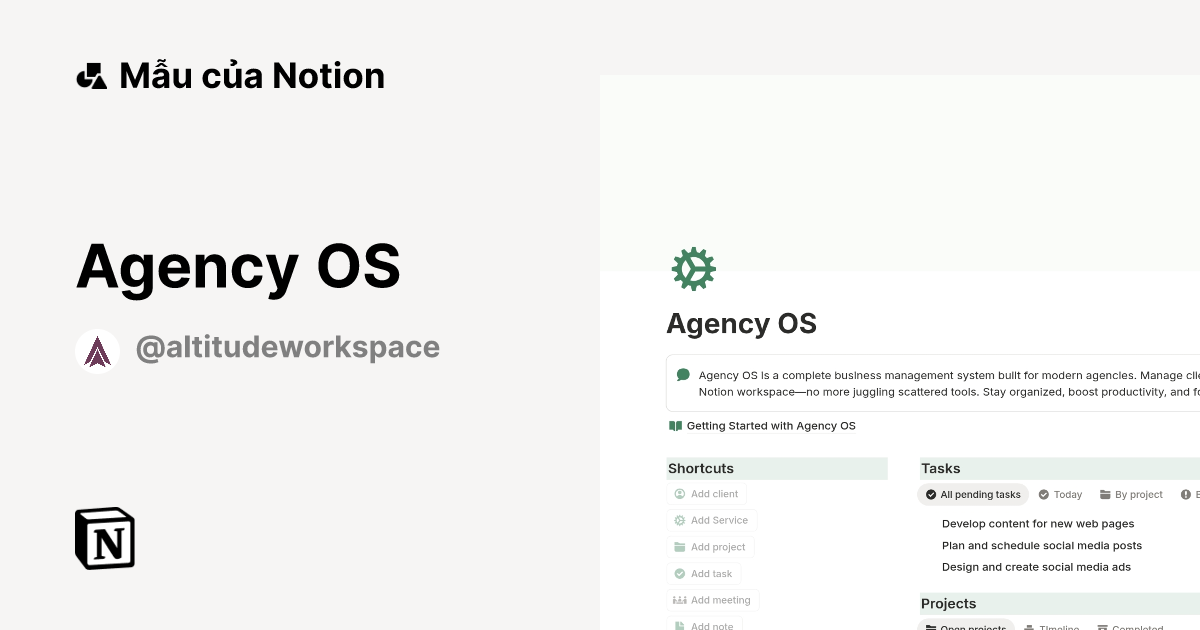Click the speech bubble icon in the callout

point(683,374)
